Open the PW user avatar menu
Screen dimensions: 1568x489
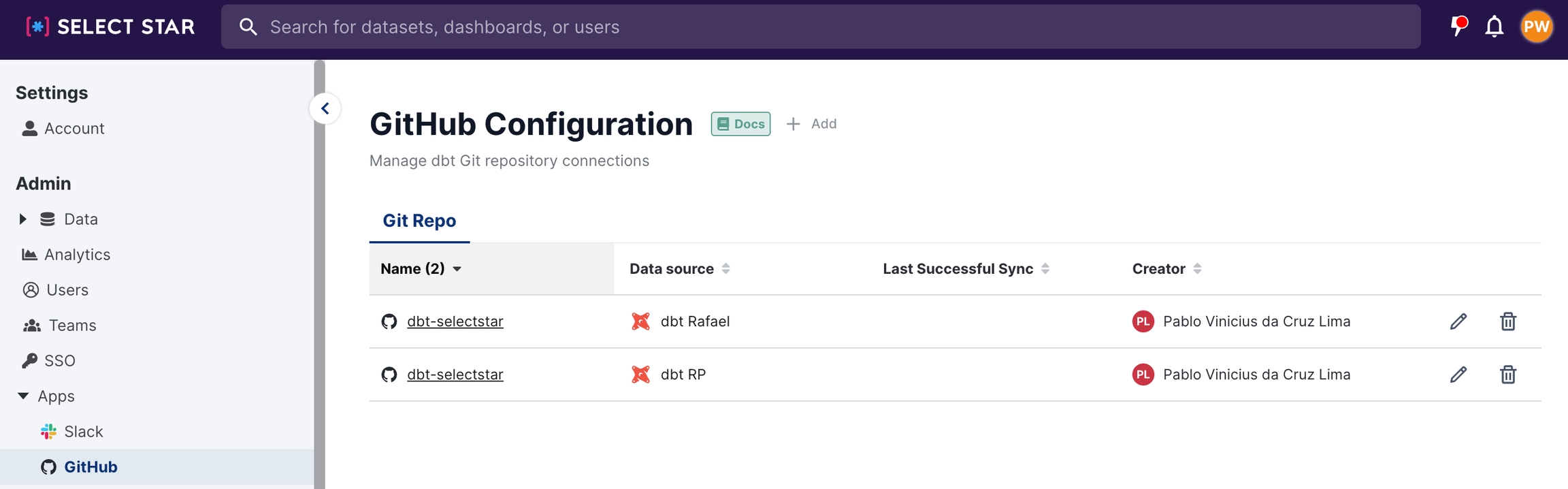pyautogui.click(x=1536, y=27)
